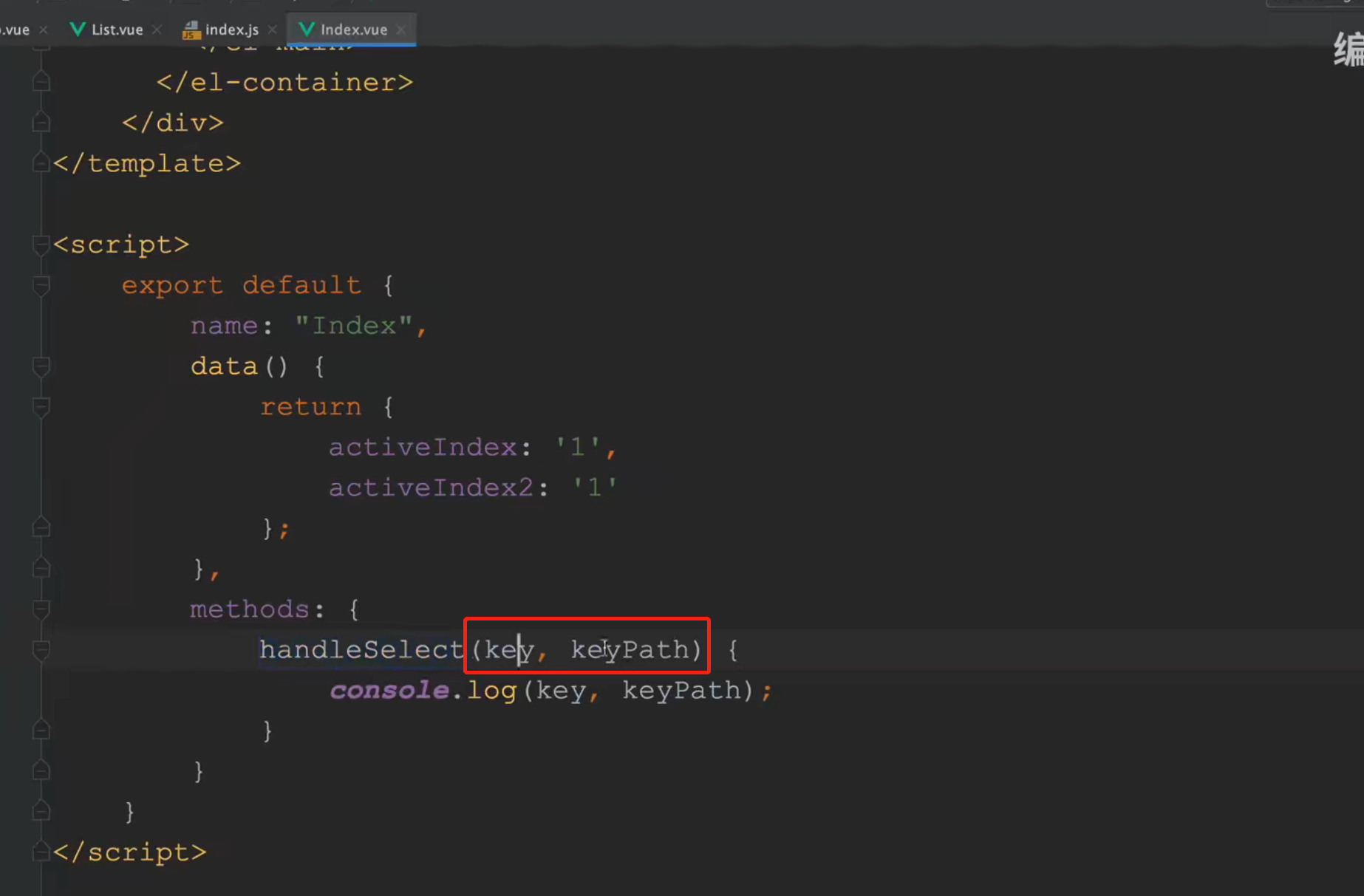Click keyPath argument in console.log call
Image resolution: width=1364 pixels, height=896 pixels.
coord(681,690)
